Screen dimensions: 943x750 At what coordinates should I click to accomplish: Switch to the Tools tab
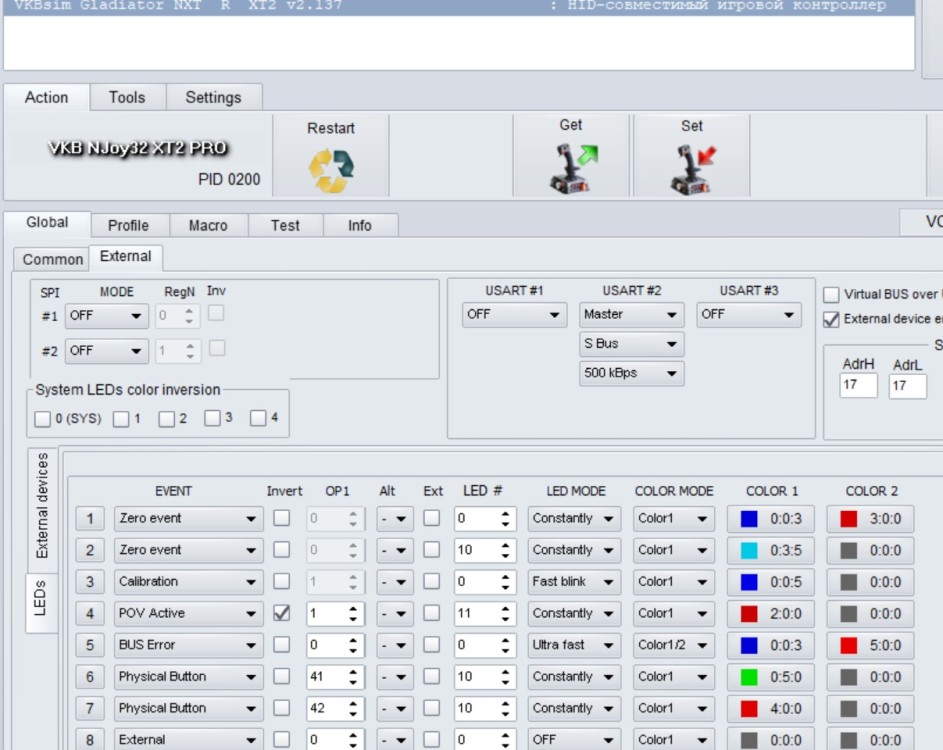(125, 97)
